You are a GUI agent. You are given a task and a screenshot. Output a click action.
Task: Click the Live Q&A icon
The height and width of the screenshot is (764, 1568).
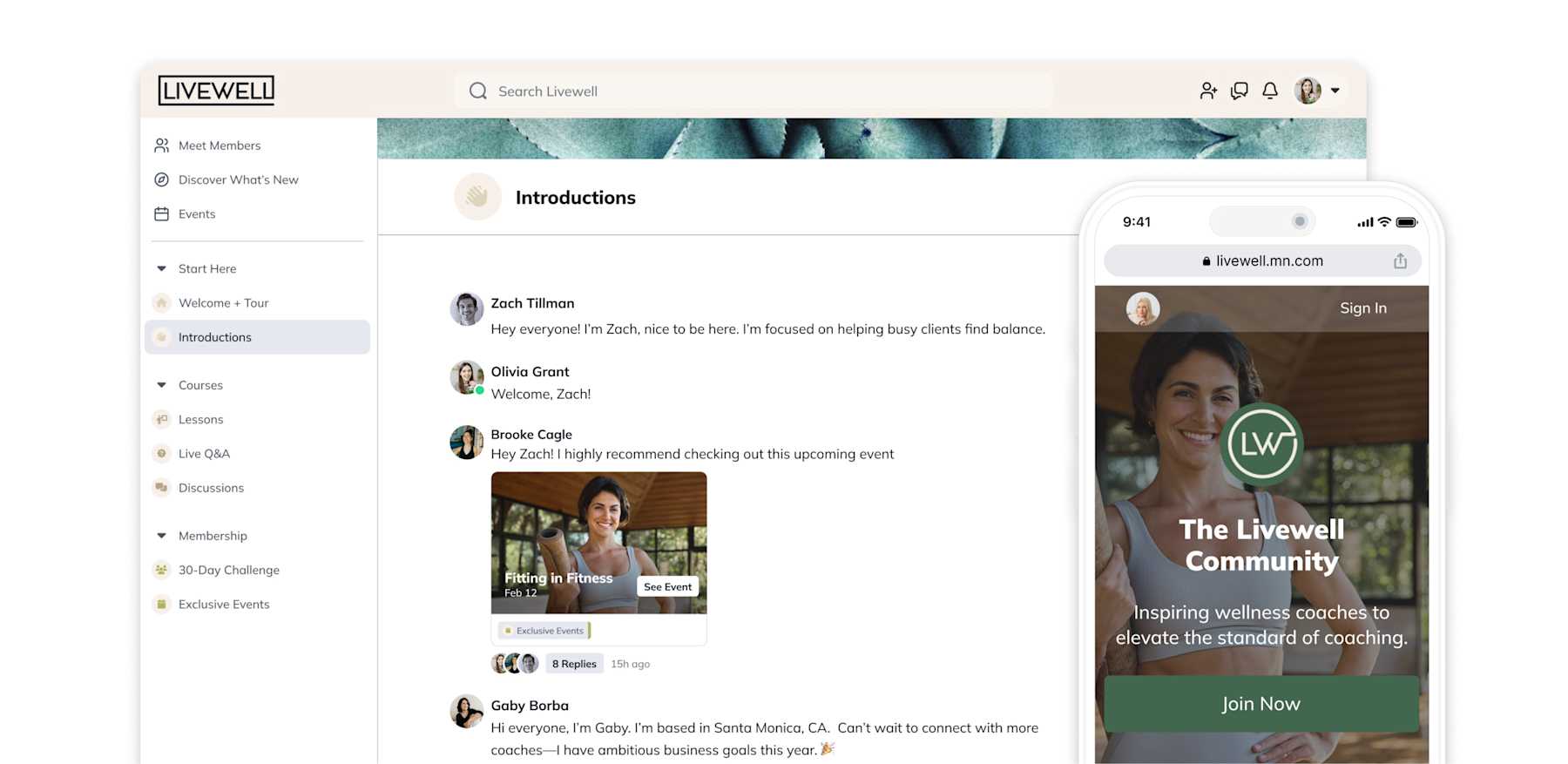click(x=161, y=453)
